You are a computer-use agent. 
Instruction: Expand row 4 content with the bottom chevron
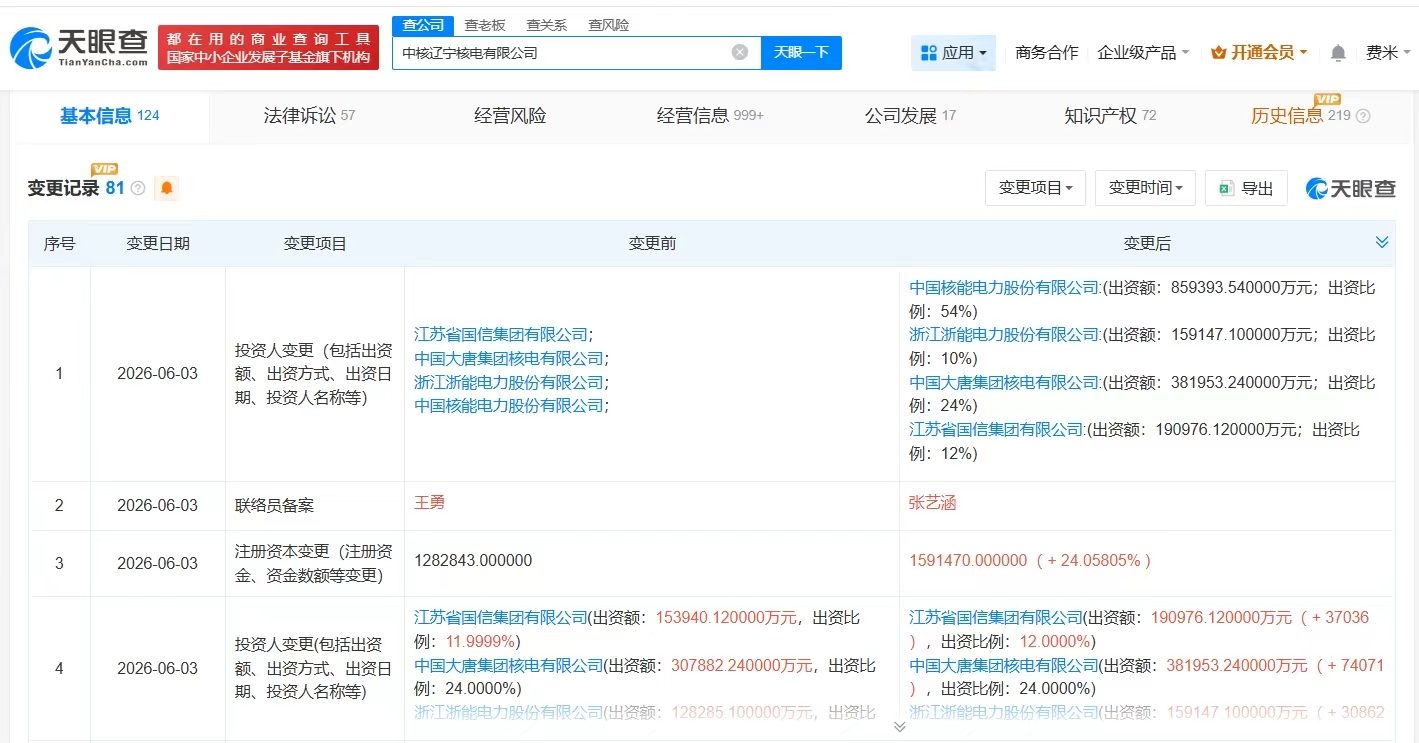(x=899, y=726)
